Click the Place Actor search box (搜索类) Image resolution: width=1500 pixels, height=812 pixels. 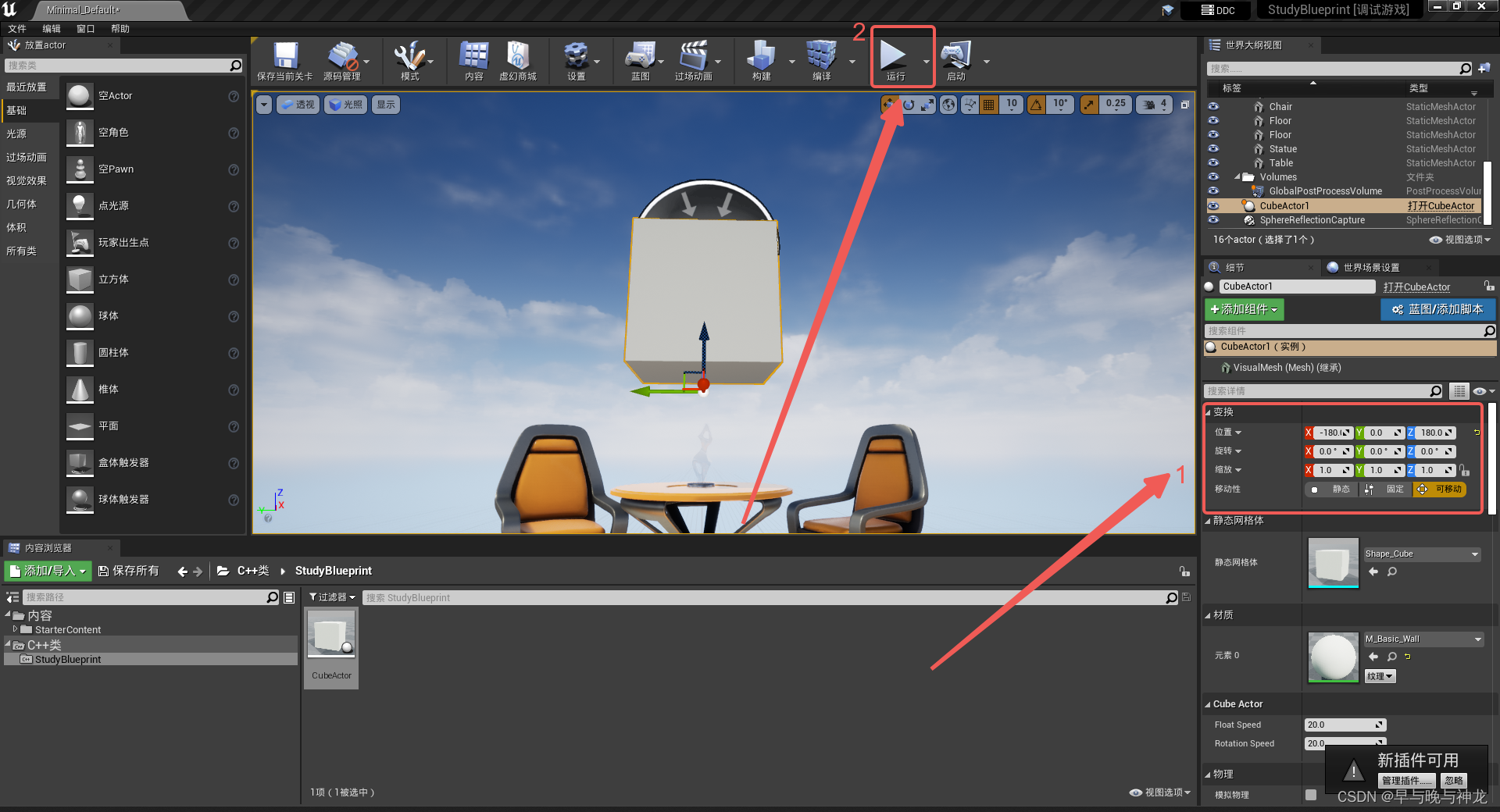pos(123,66)
